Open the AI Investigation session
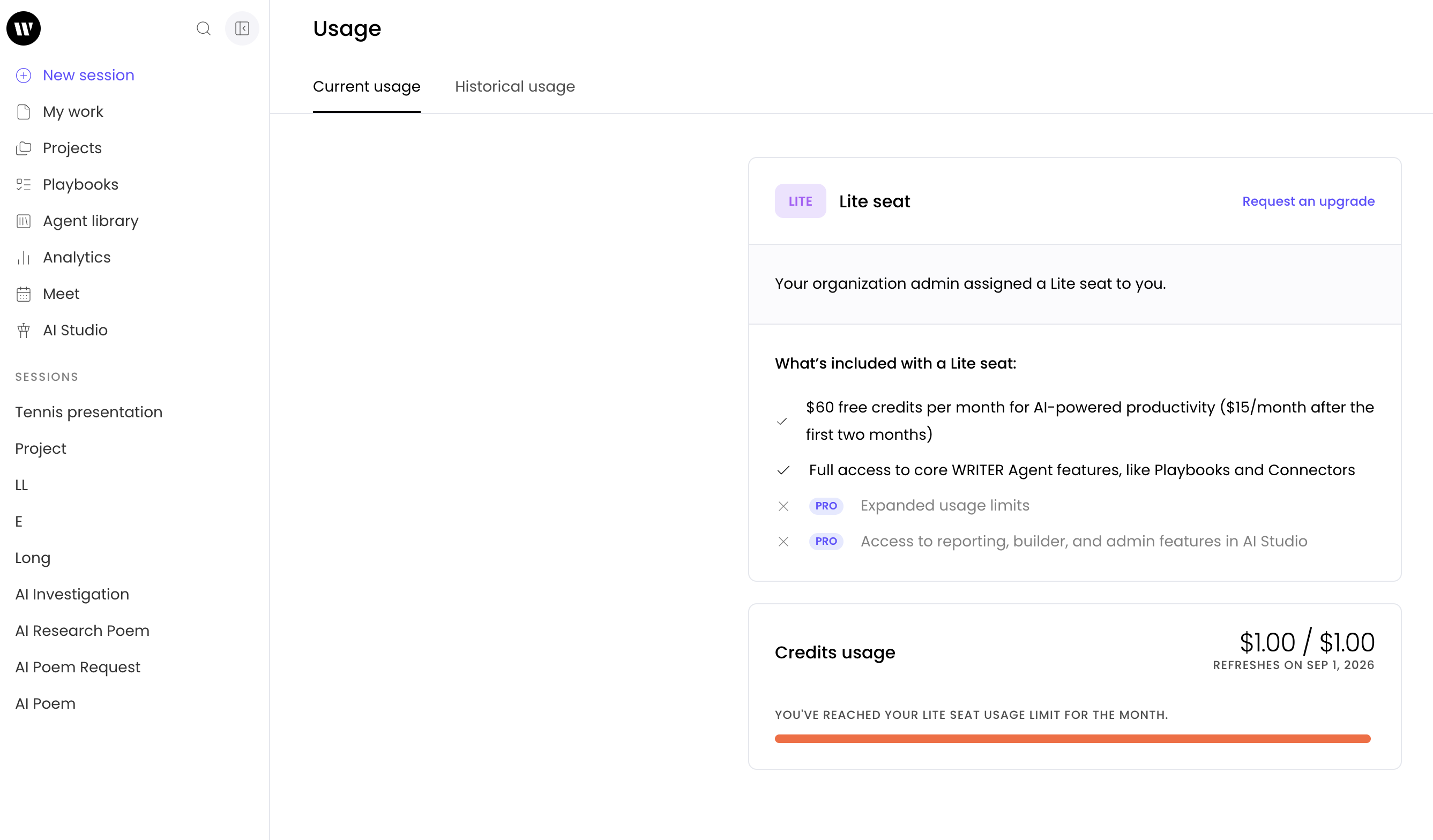1433x840 pixels. [72, 595]
